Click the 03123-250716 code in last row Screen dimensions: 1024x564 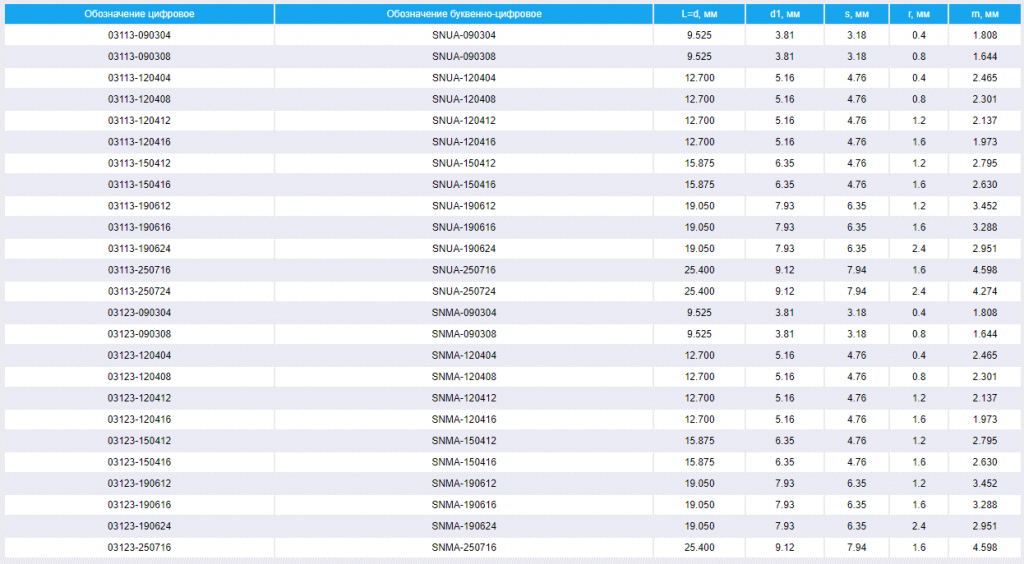[139, 547]
